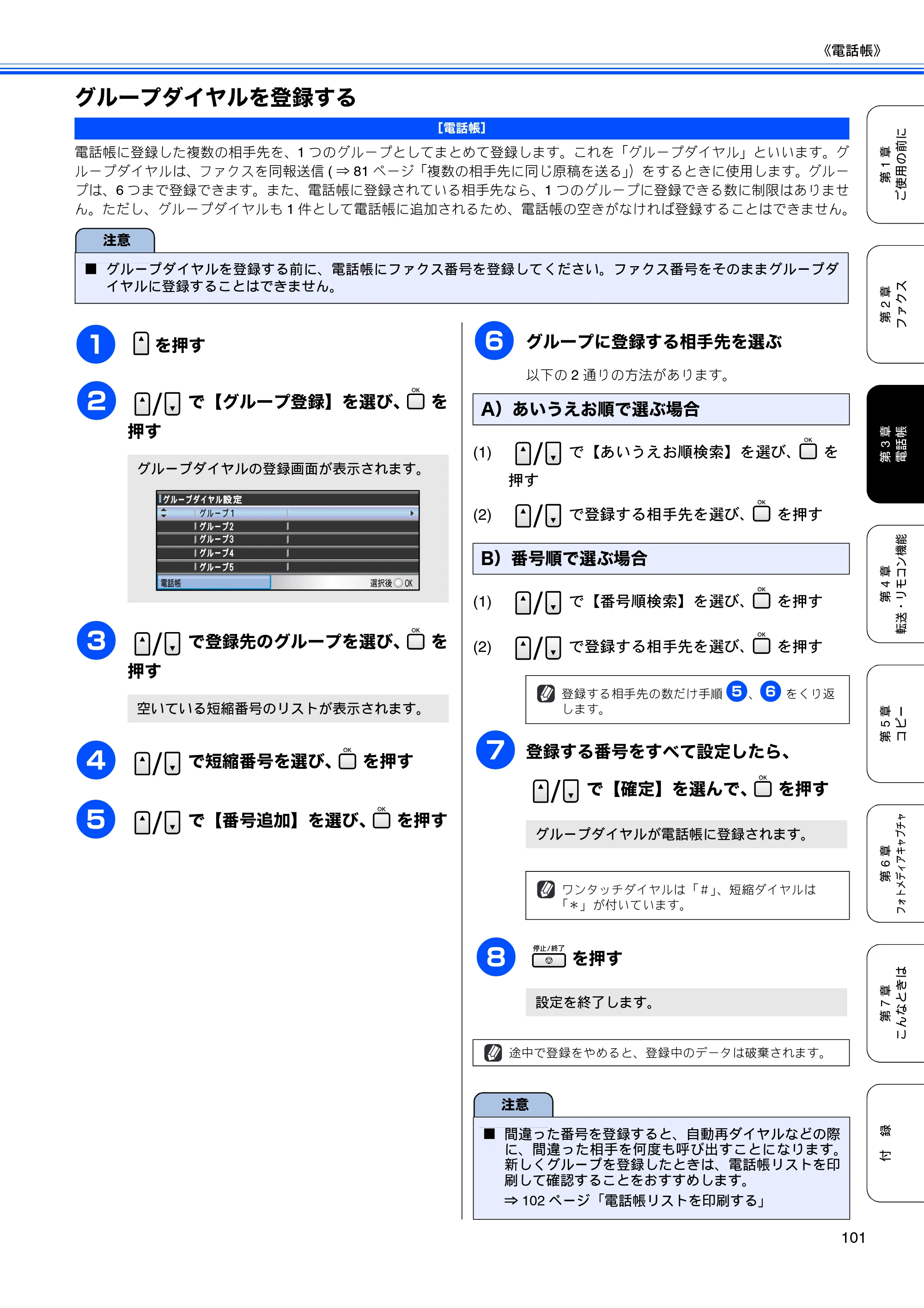Open chapter 1 tab ご使用の前に
This screenshot has width=924, height=1308.
[x=895, y=164]
